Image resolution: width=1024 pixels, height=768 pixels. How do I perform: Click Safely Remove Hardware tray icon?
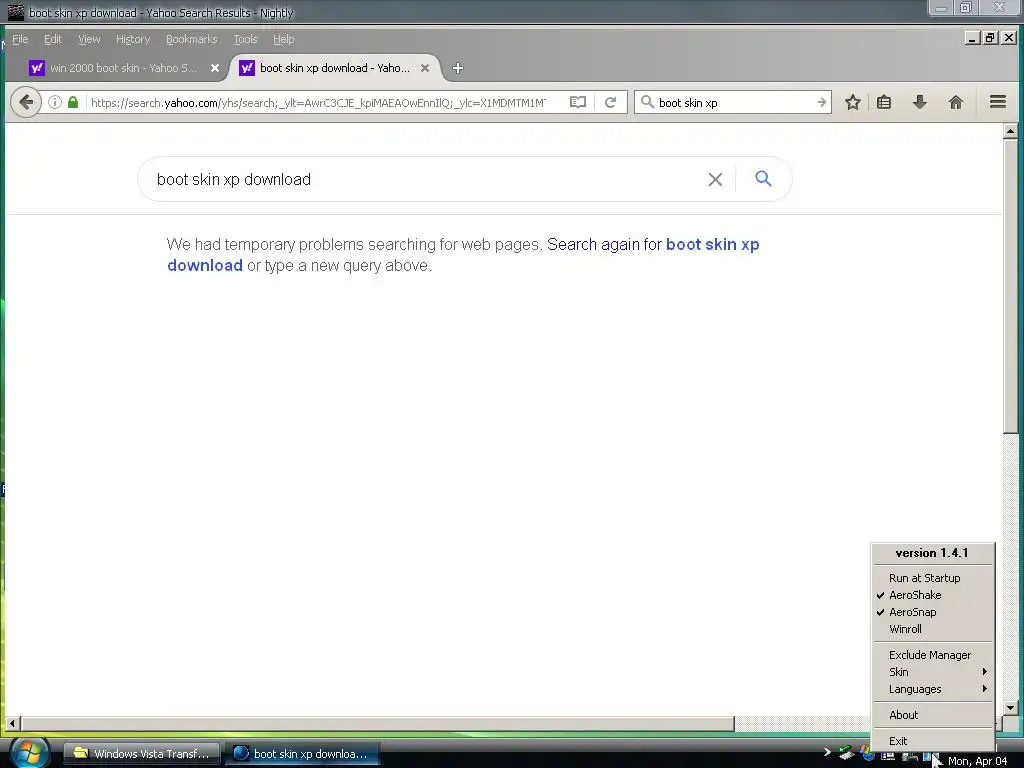pyautogui.click(x=846, y=754)
